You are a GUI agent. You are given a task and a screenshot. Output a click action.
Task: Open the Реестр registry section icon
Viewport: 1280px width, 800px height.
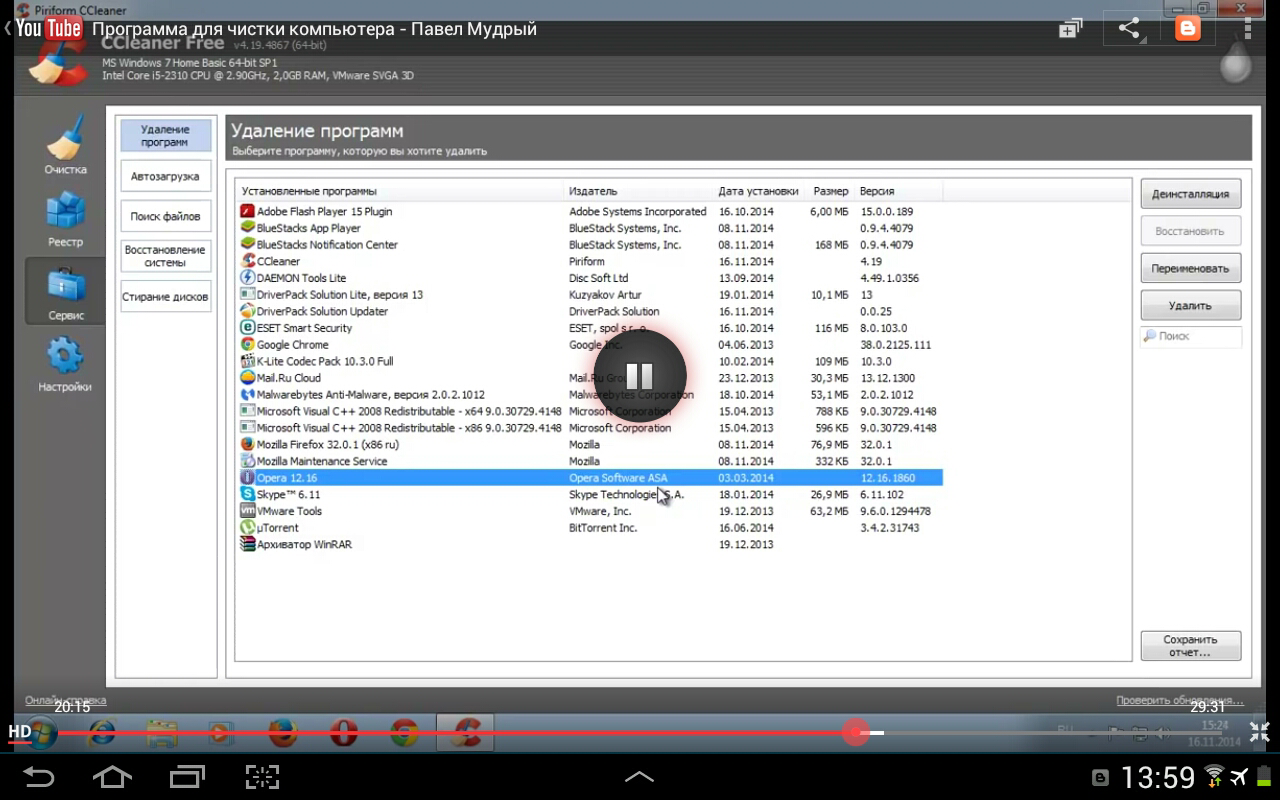65,219
